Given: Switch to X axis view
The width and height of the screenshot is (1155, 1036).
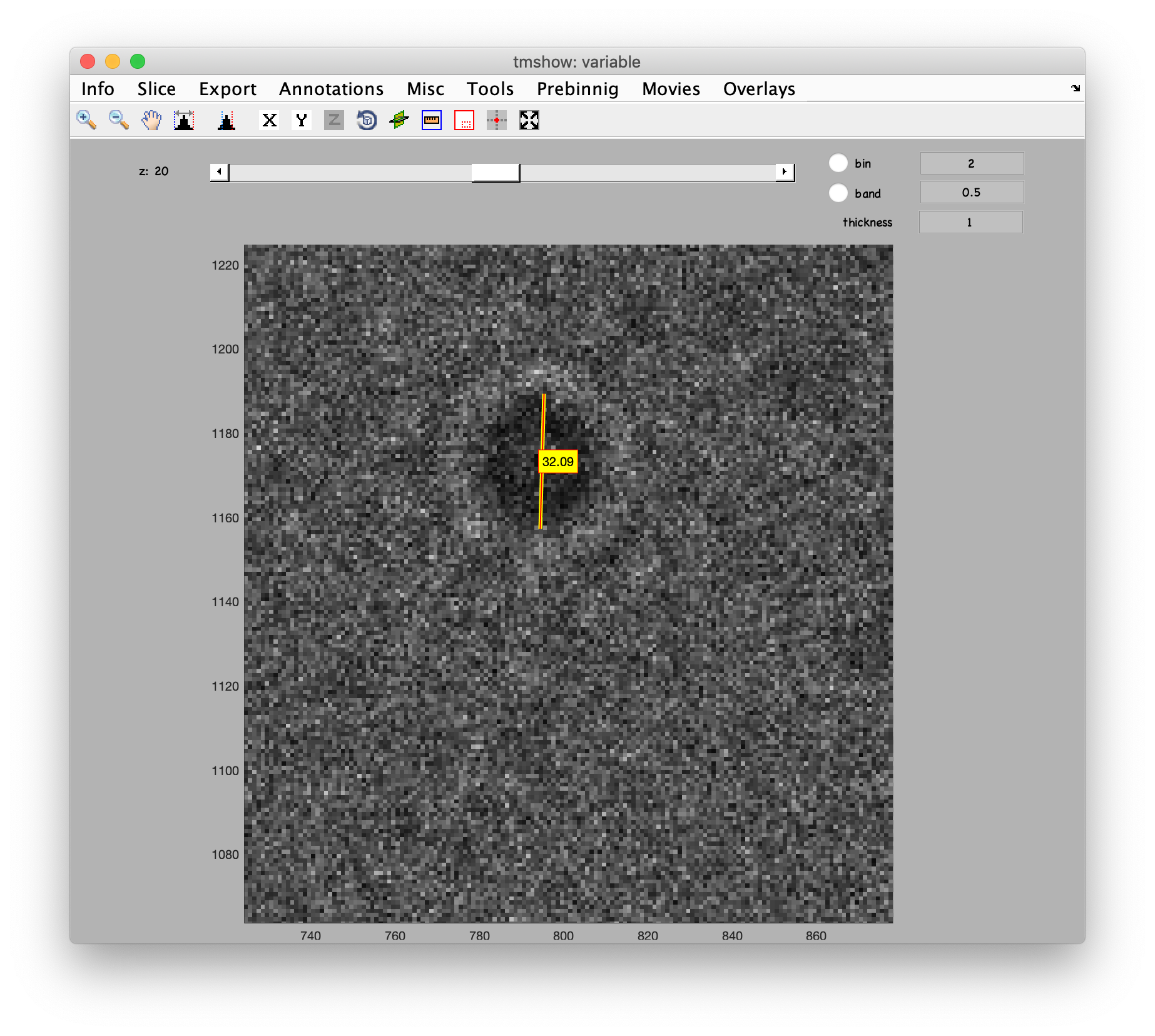Looking at the screenshot, I should pos(270,120).
